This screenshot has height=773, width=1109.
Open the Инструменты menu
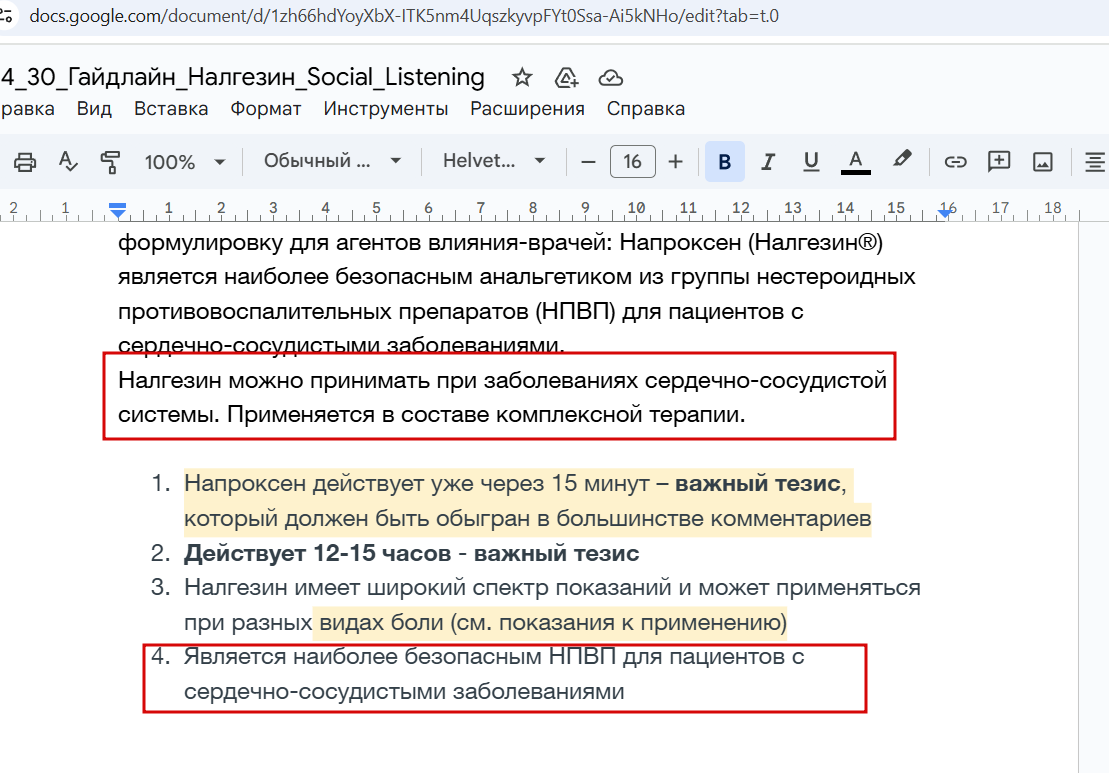click(x=385, y=109)
